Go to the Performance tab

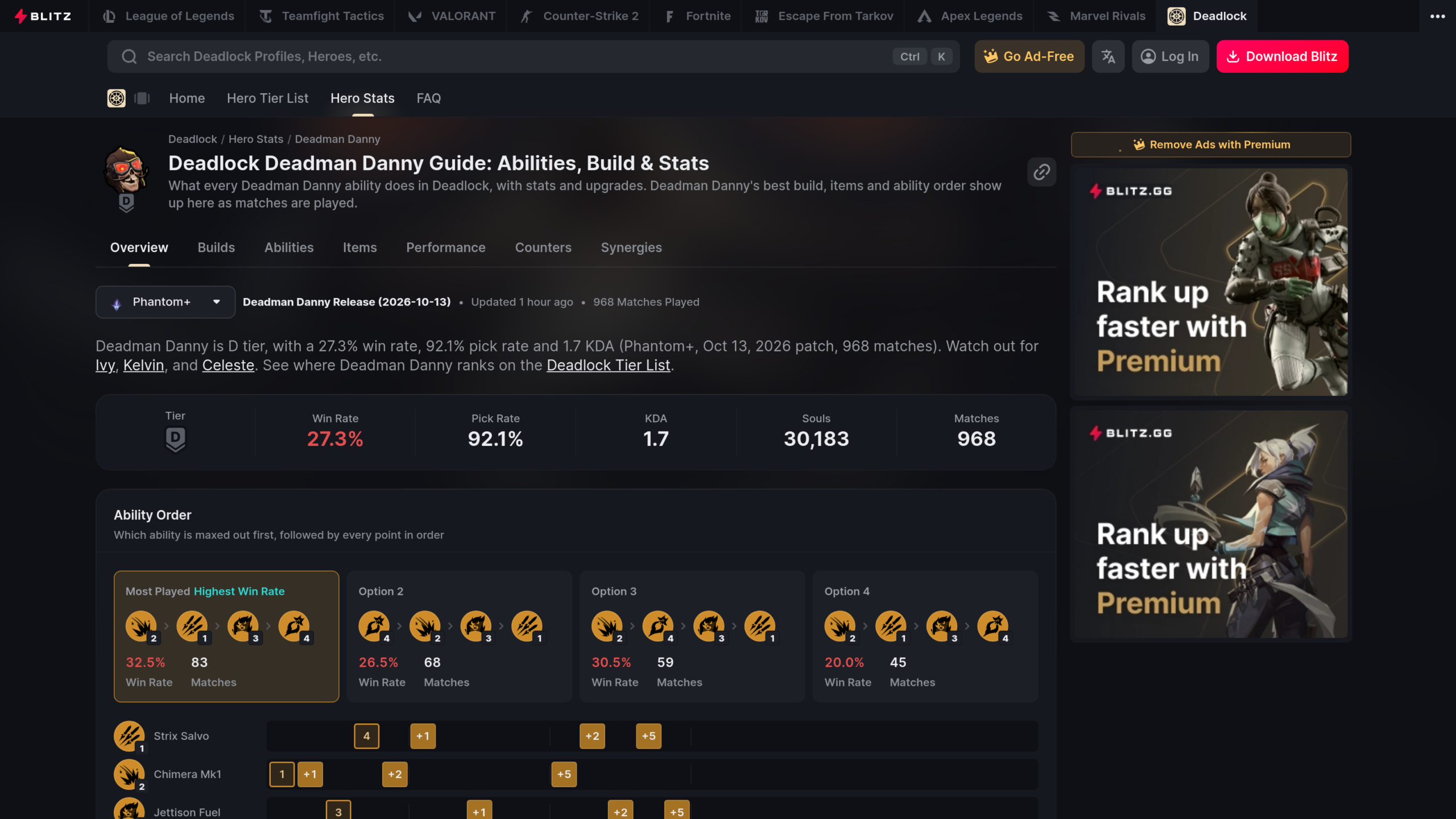(x=446, y=247)
